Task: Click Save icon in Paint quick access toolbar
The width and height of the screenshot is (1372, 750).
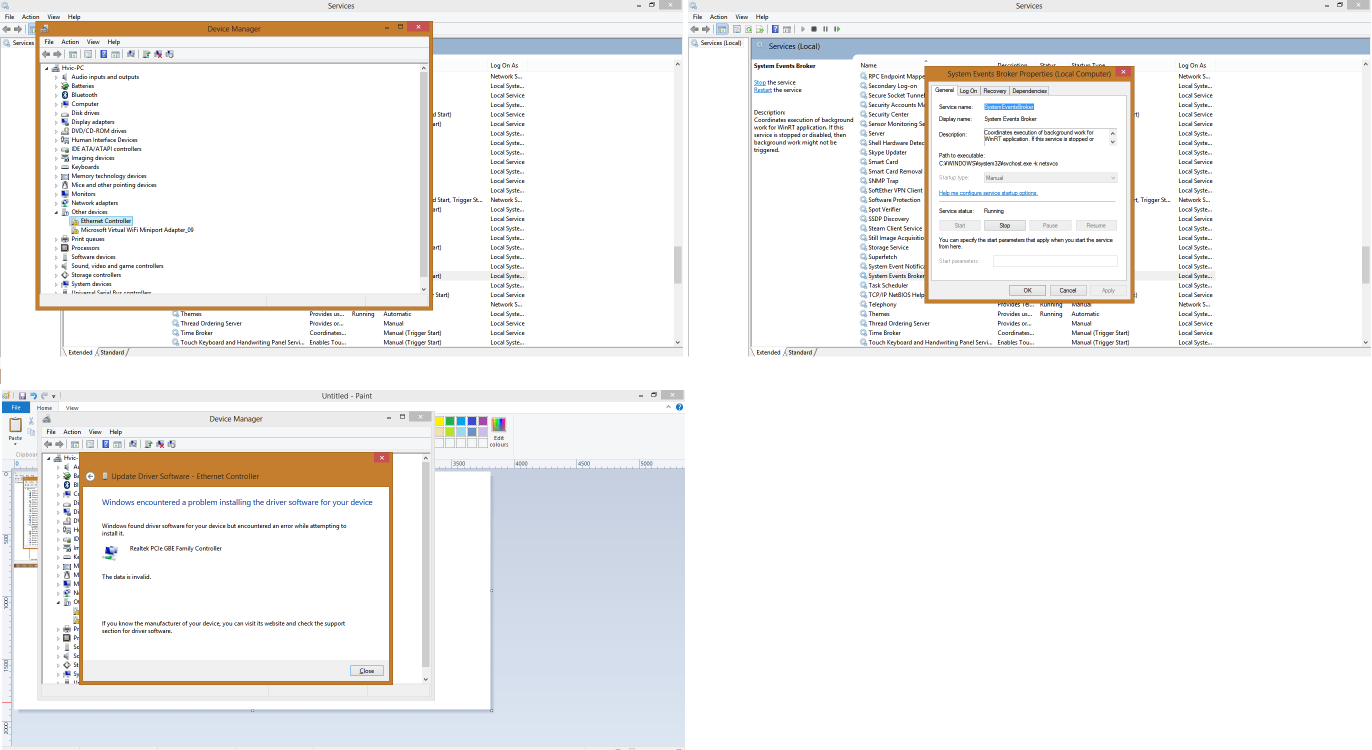Action: (22, 396)
